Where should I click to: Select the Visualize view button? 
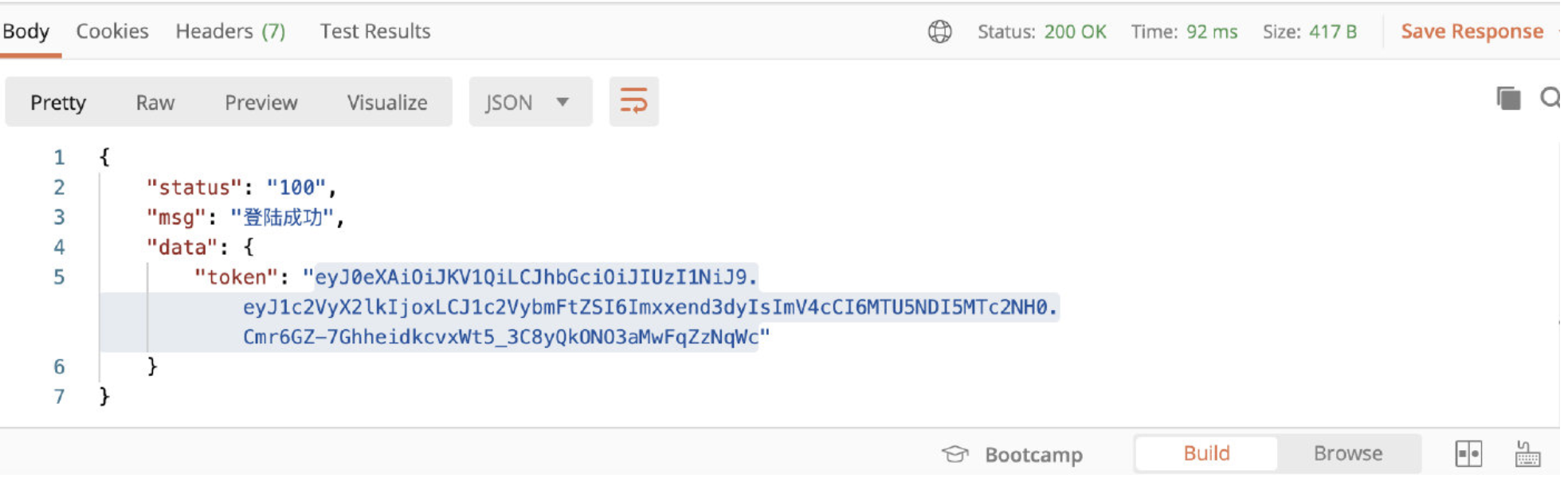tap(387, 103)
